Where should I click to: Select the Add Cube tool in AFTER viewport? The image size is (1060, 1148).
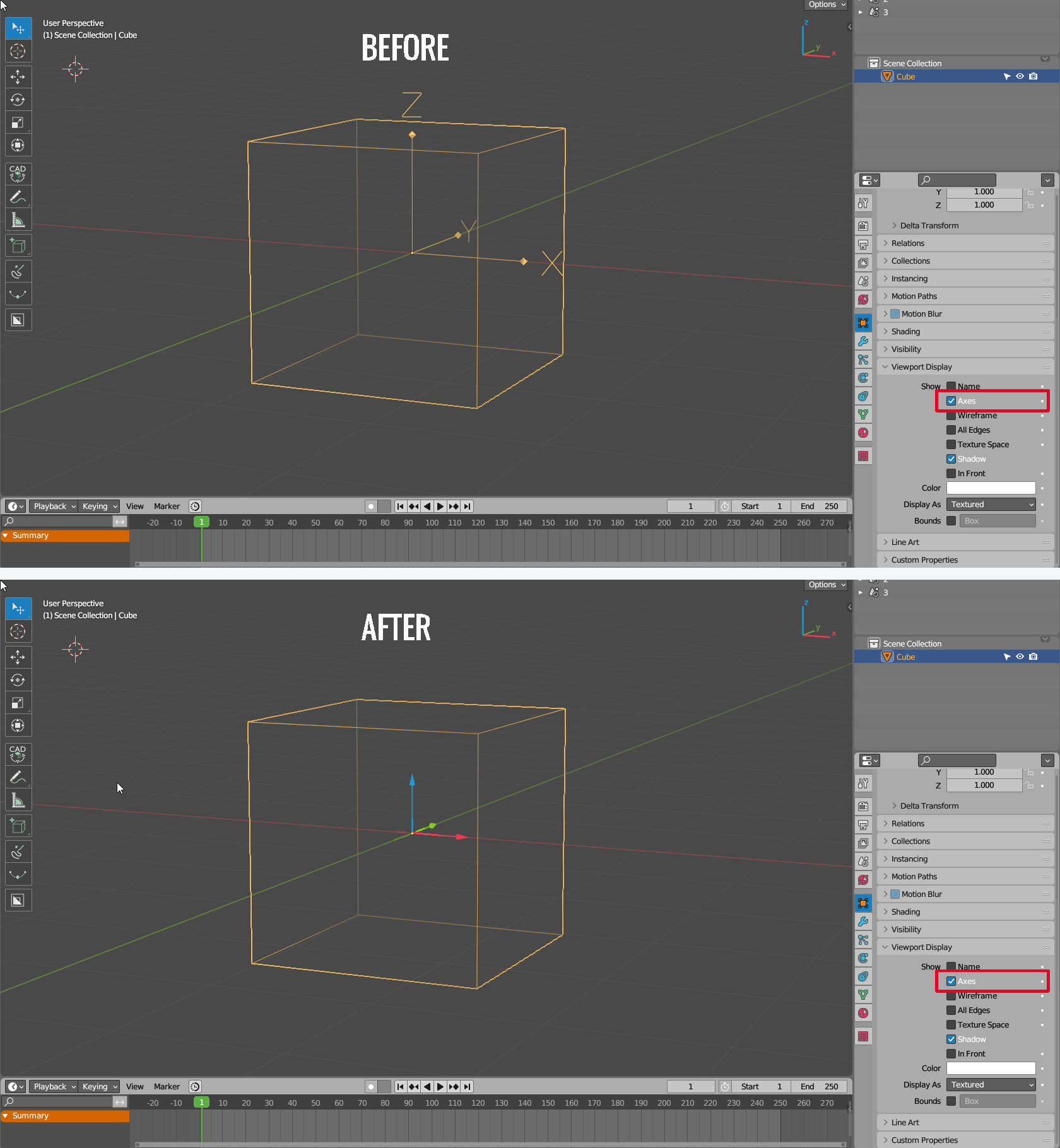(18, 826)
